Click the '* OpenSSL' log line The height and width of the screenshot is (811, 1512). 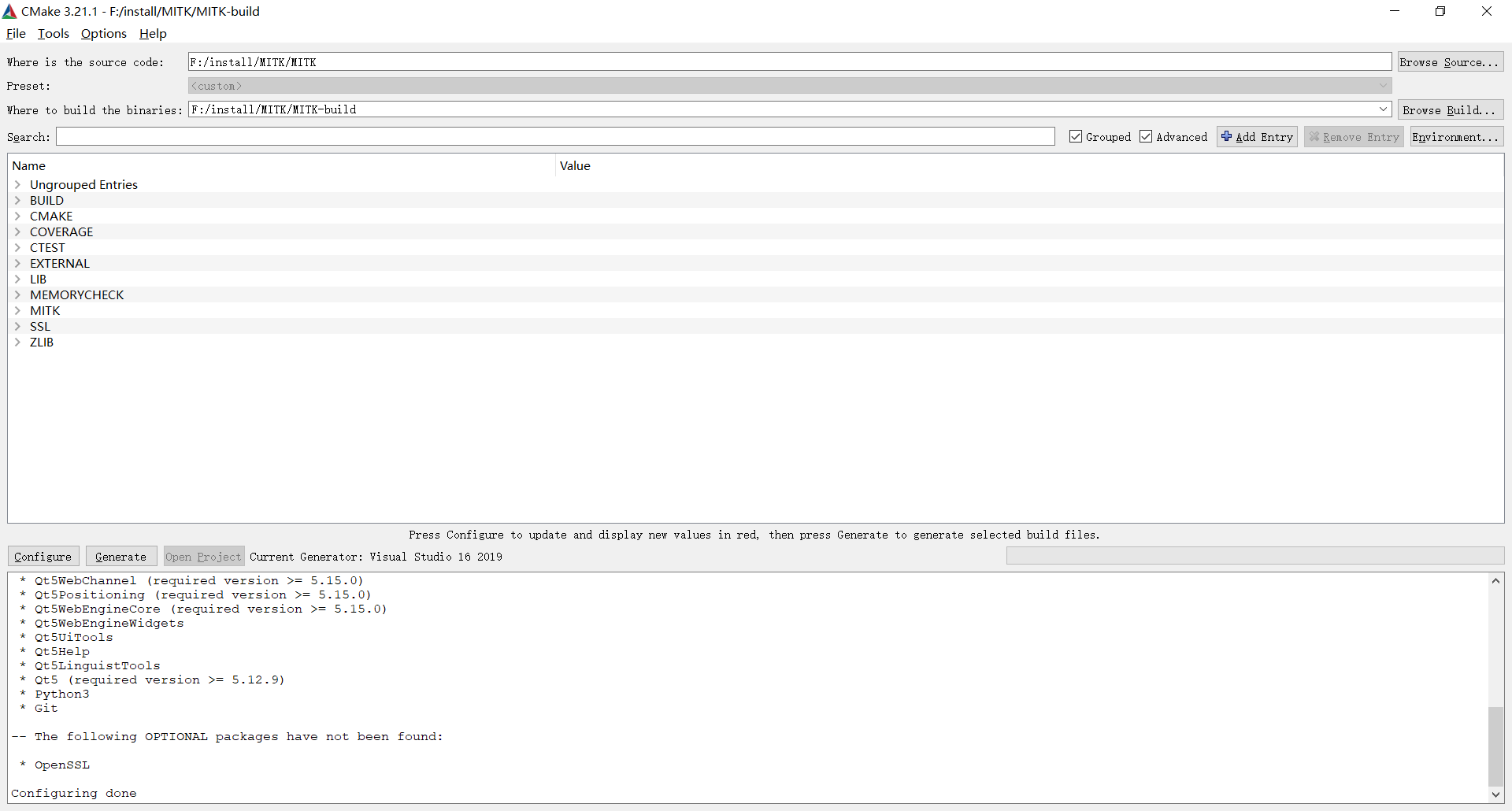pos(54,765)
